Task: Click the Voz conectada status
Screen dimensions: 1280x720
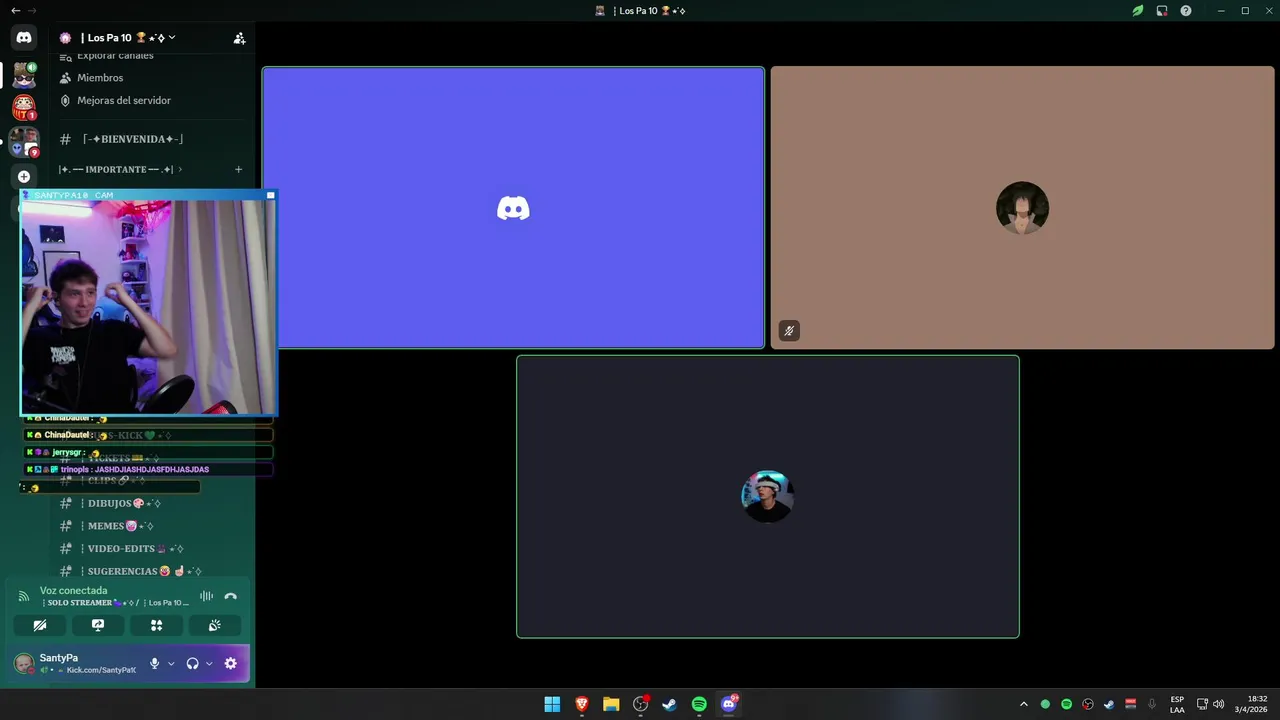Action: [x=74, y=591]
